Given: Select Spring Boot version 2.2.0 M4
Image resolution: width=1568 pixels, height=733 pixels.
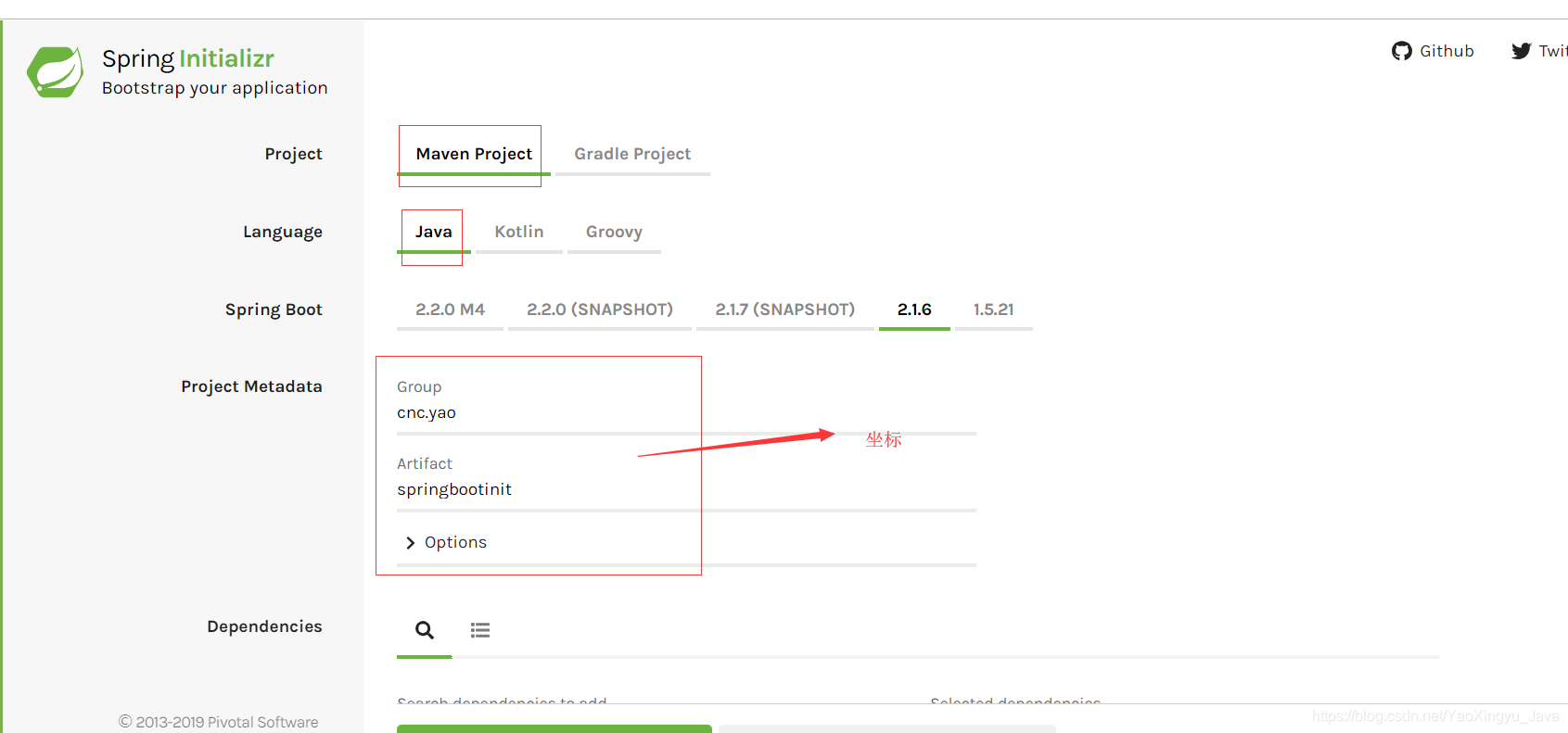Looking at the screenshot, I should [x=450, y=310].
